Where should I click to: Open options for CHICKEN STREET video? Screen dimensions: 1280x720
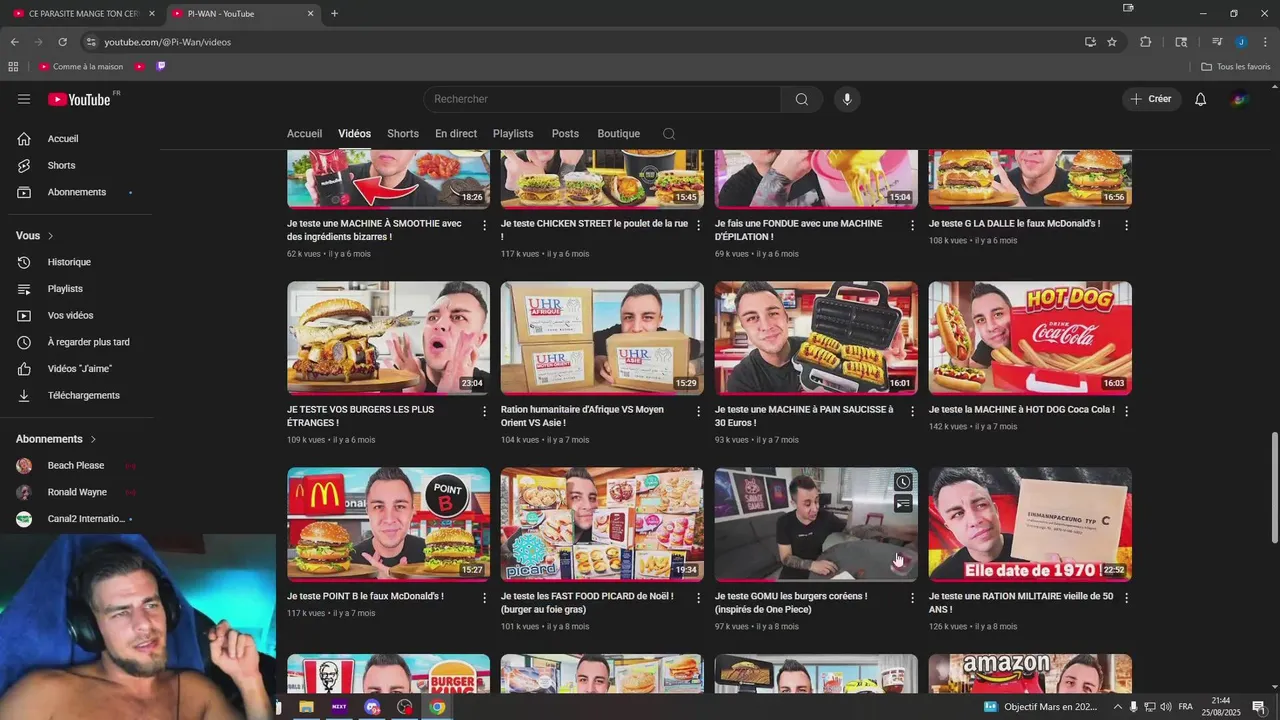coord(699,225)
